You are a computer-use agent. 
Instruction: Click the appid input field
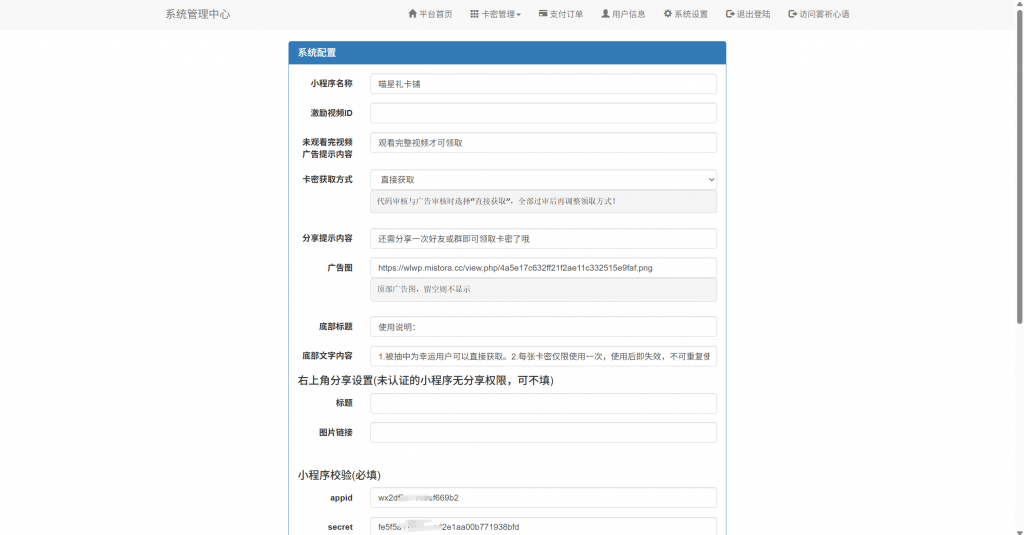(x=543, y=497)
